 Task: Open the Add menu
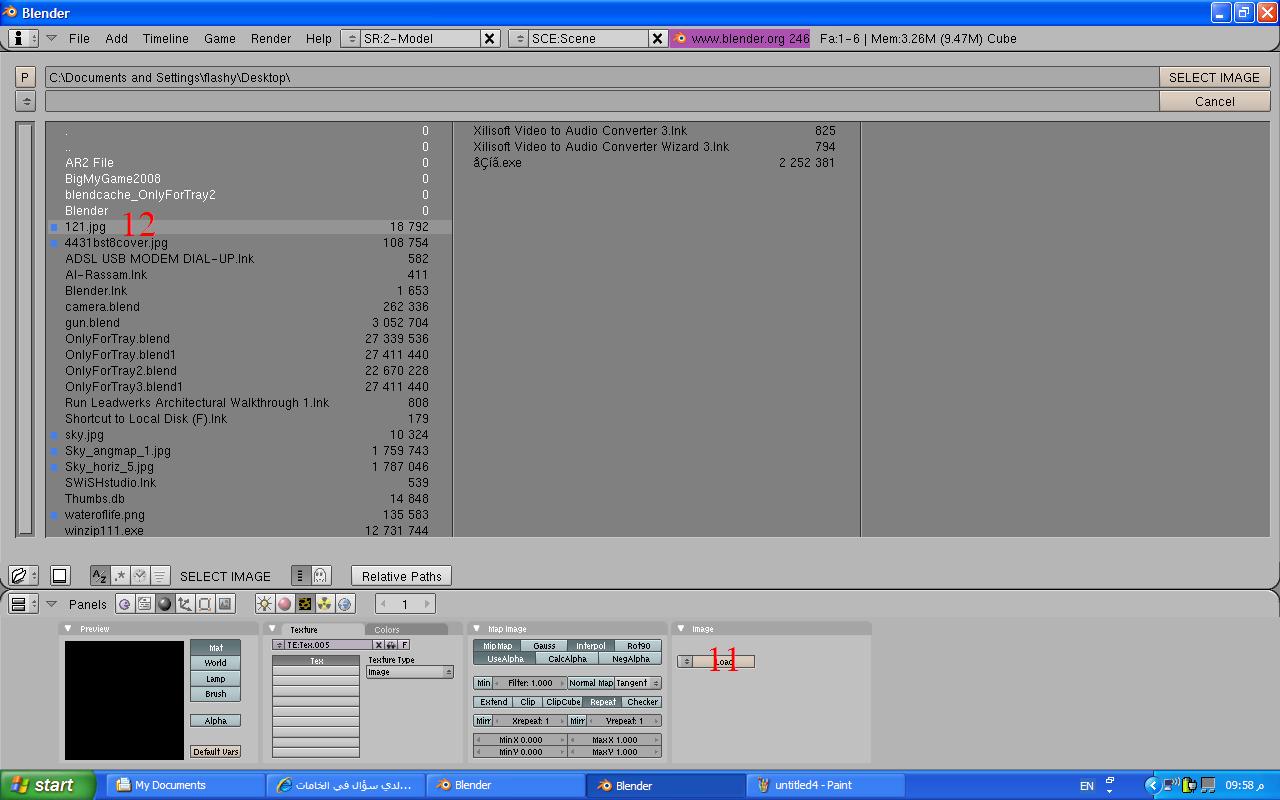pyautogui.click(x=116, y=38)
